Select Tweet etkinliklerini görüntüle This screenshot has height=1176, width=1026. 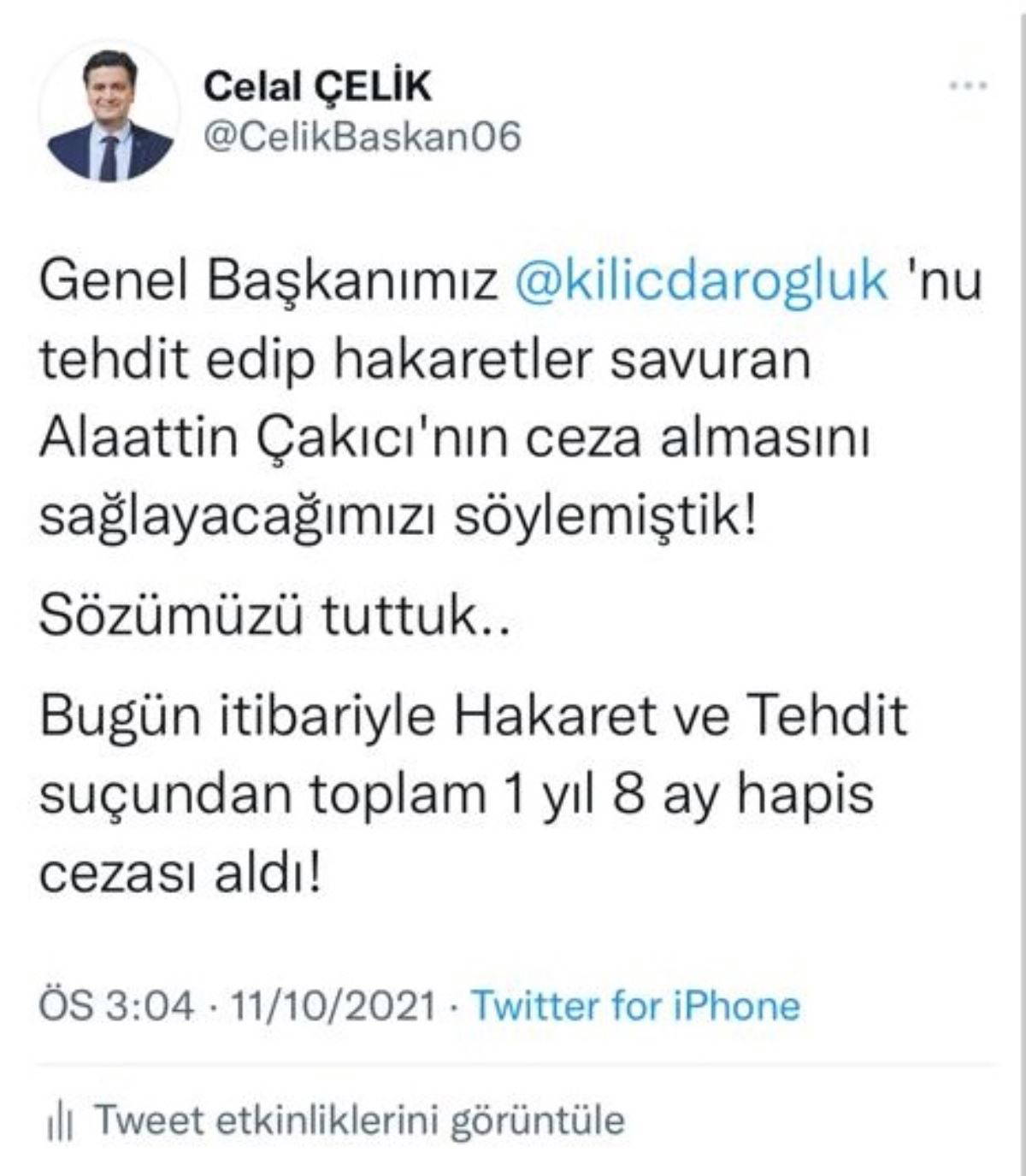coord(359,1120)
